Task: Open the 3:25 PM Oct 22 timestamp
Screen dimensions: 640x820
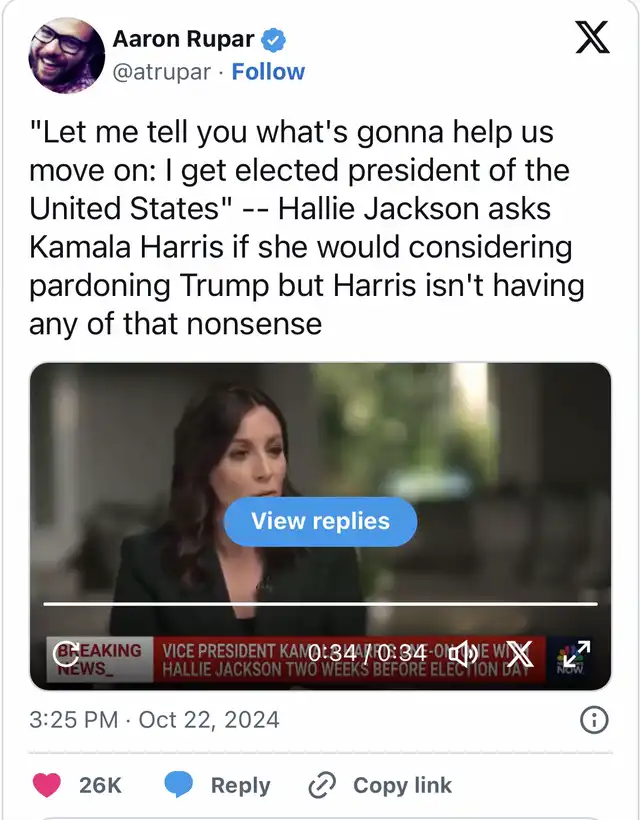Action: pyautogui.click(x=154, y=720)
